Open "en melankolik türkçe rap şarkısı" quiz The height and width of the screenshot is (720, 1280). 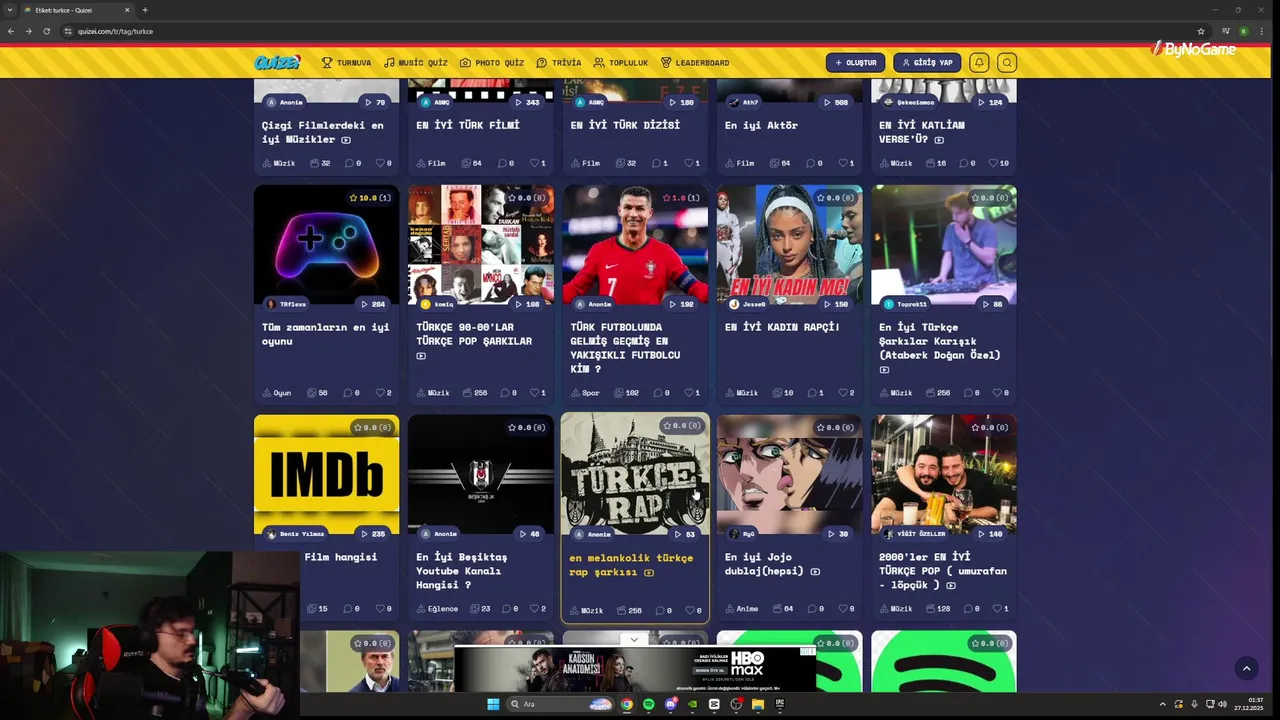pos(631,565)
